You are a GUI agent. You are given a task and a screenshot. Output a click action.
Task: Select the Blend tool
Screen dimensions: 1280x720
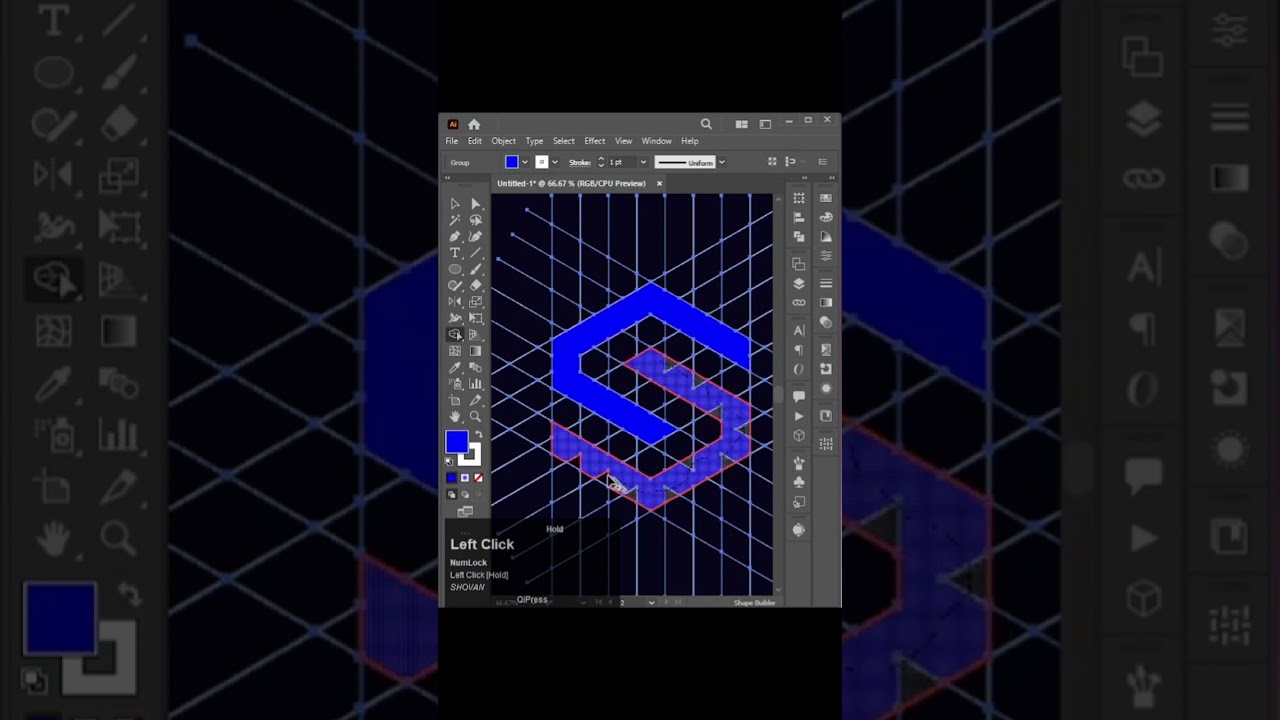(x=475, y=367)
